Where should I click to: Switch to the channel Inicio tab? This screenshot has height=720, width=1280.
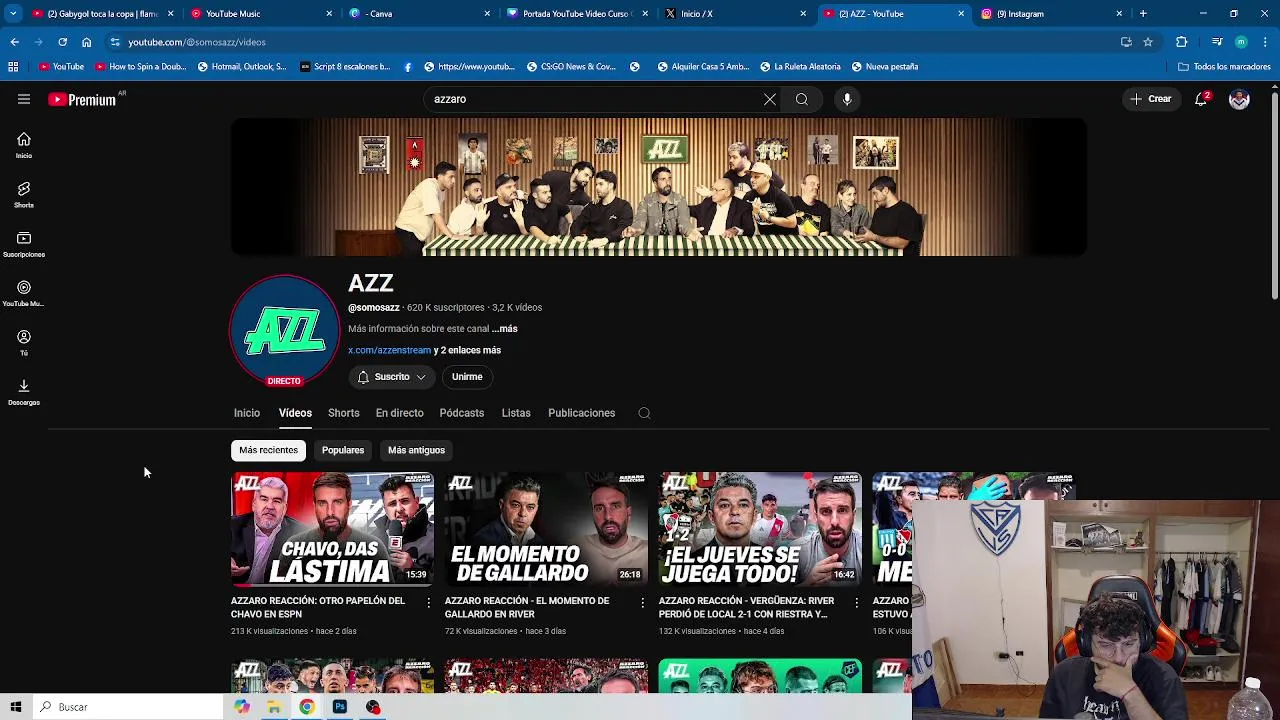(x=247, y=413)
